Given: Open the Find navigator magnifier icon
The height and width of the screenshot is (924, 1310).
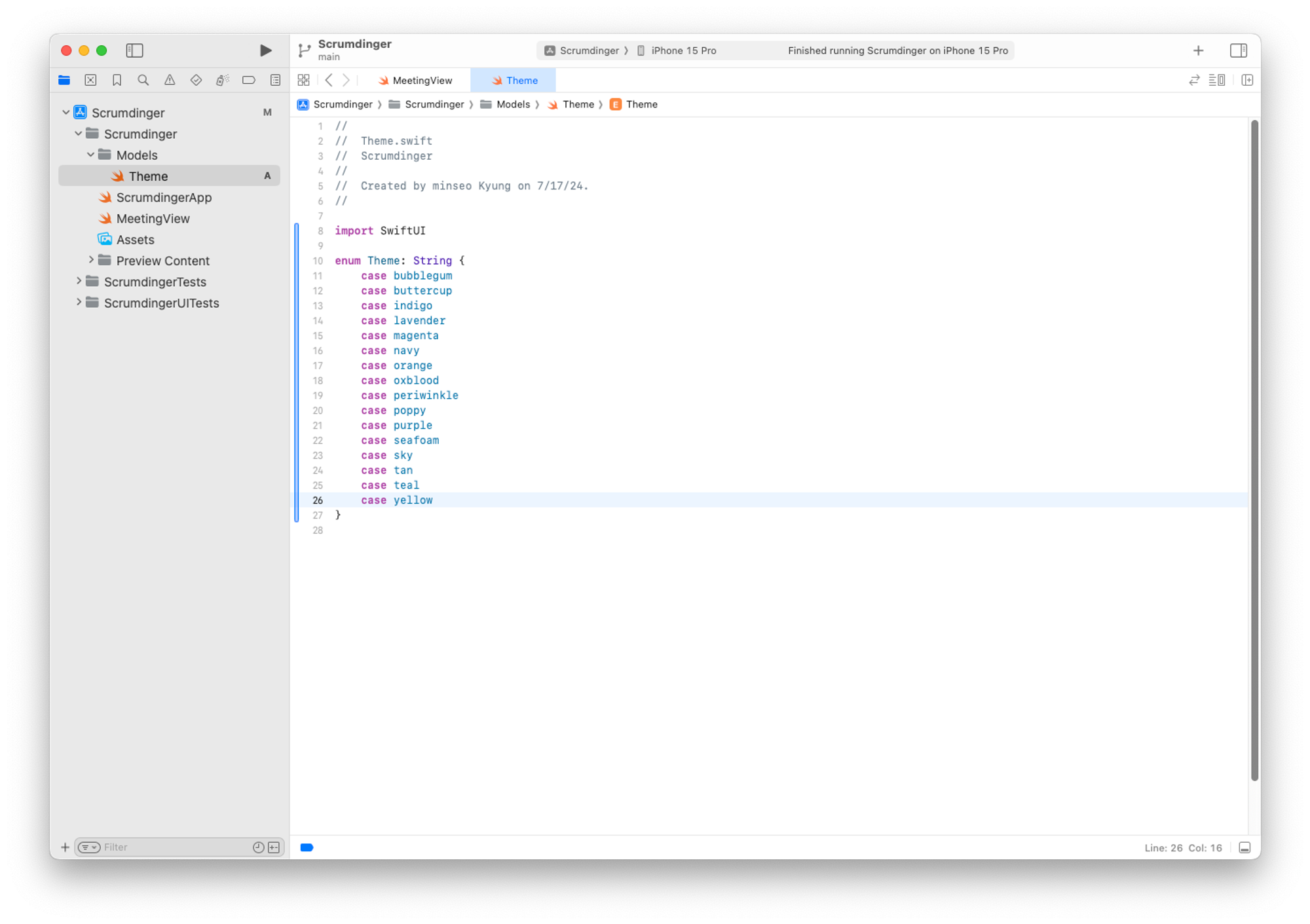Looking at the screenshot, I should [x=143, y=80].
